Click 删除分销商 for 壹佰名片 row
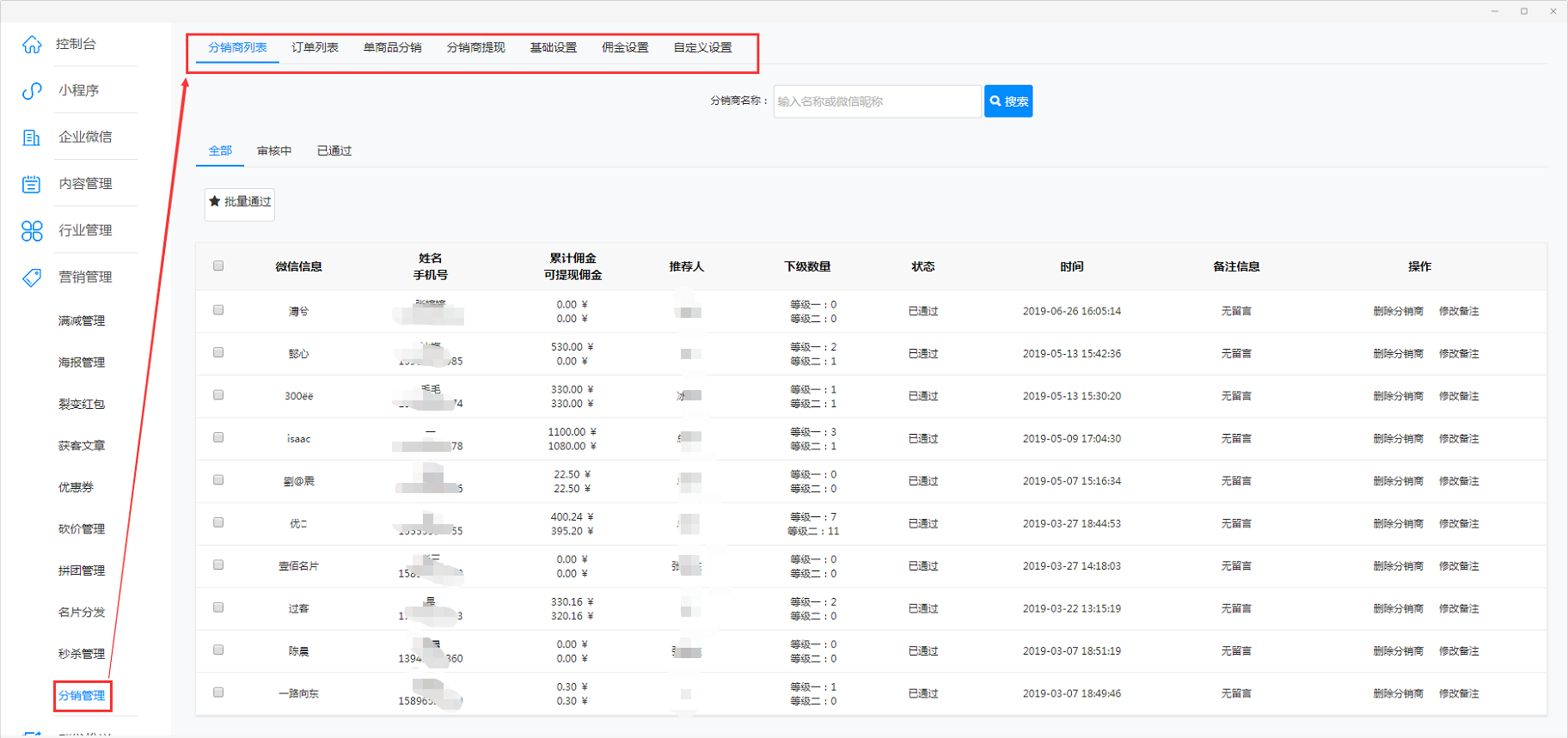 (1398, 566)
